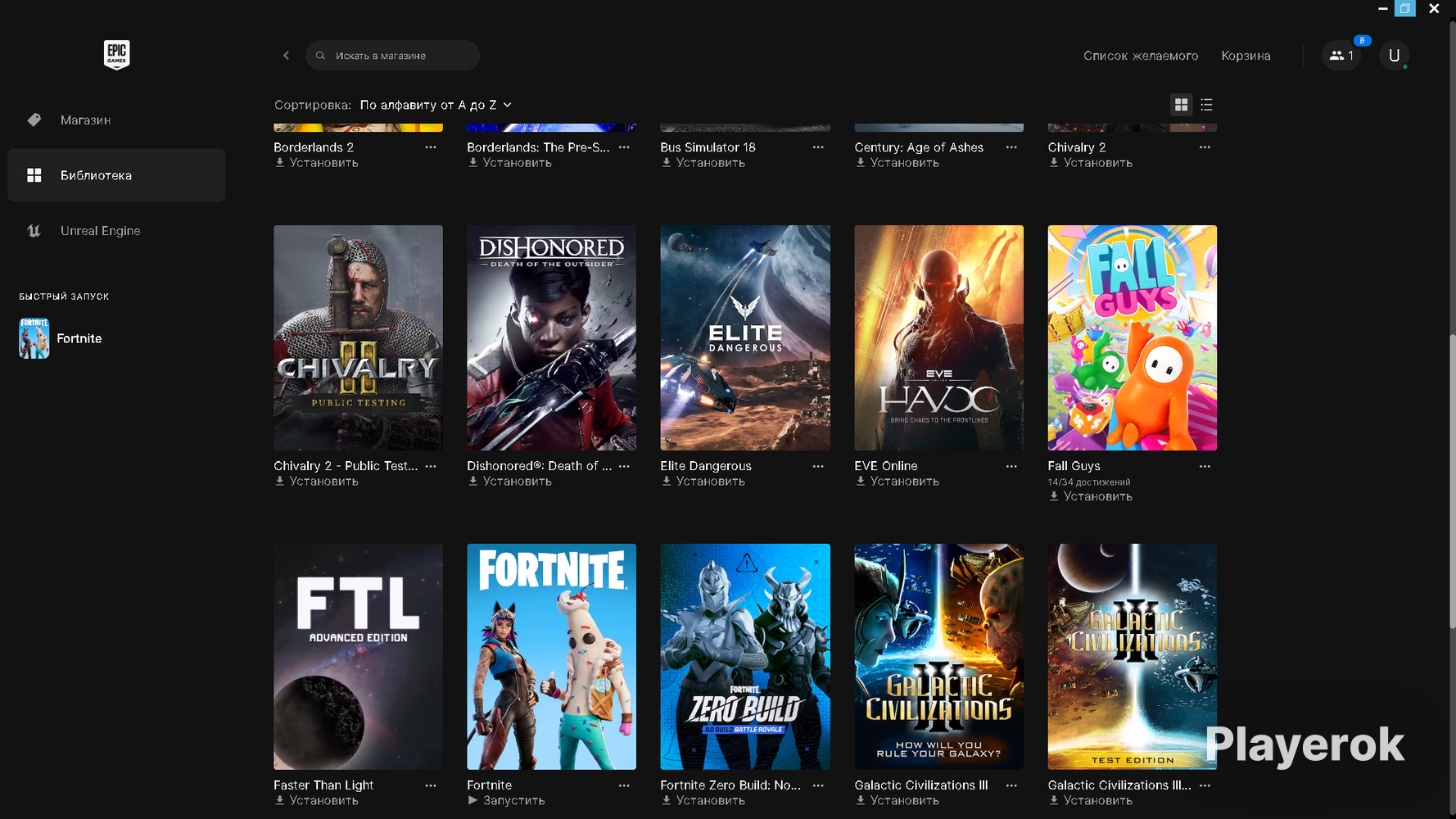Viewport: 1456px width, 819px height.
Task: Click the Borderlands: The Pre-Sequel title
Action: pyautogui.click(x=538, y=147)
